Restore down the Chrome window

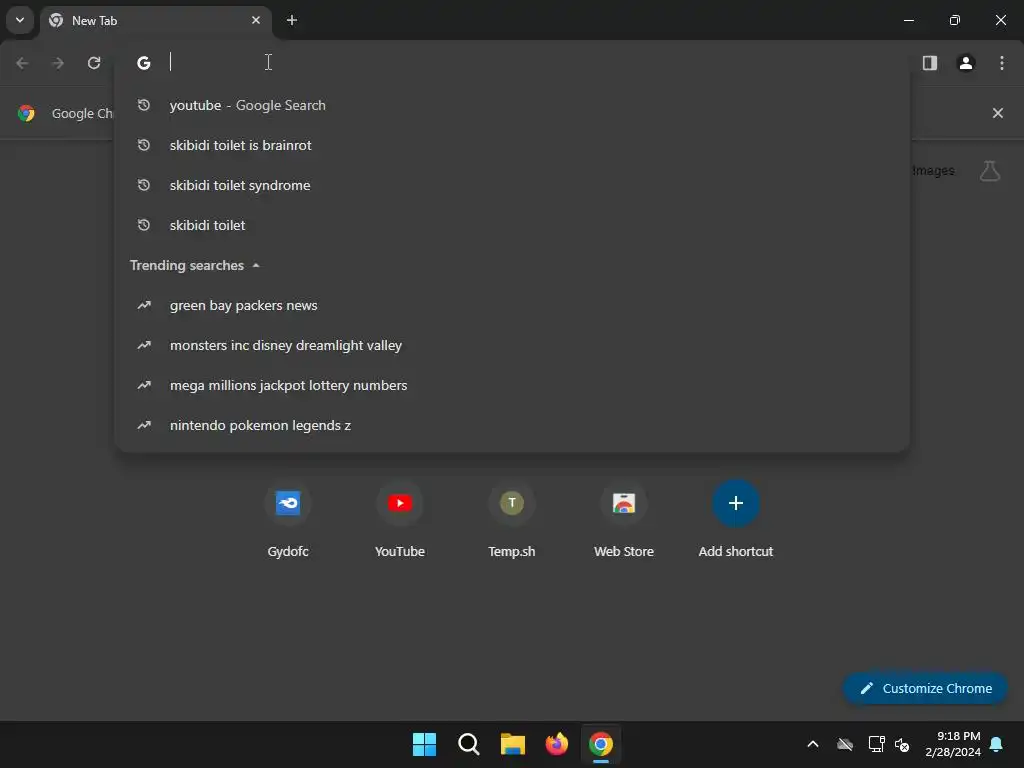click(x=955, y=20)
